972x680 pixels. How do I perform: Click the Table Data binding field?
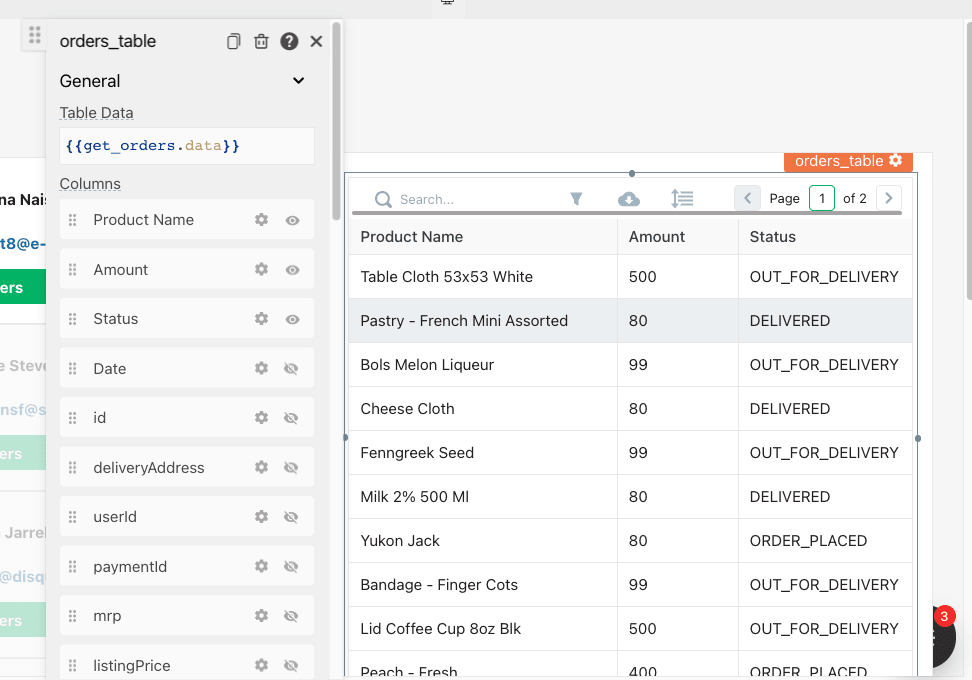click(x=186, y=146)
